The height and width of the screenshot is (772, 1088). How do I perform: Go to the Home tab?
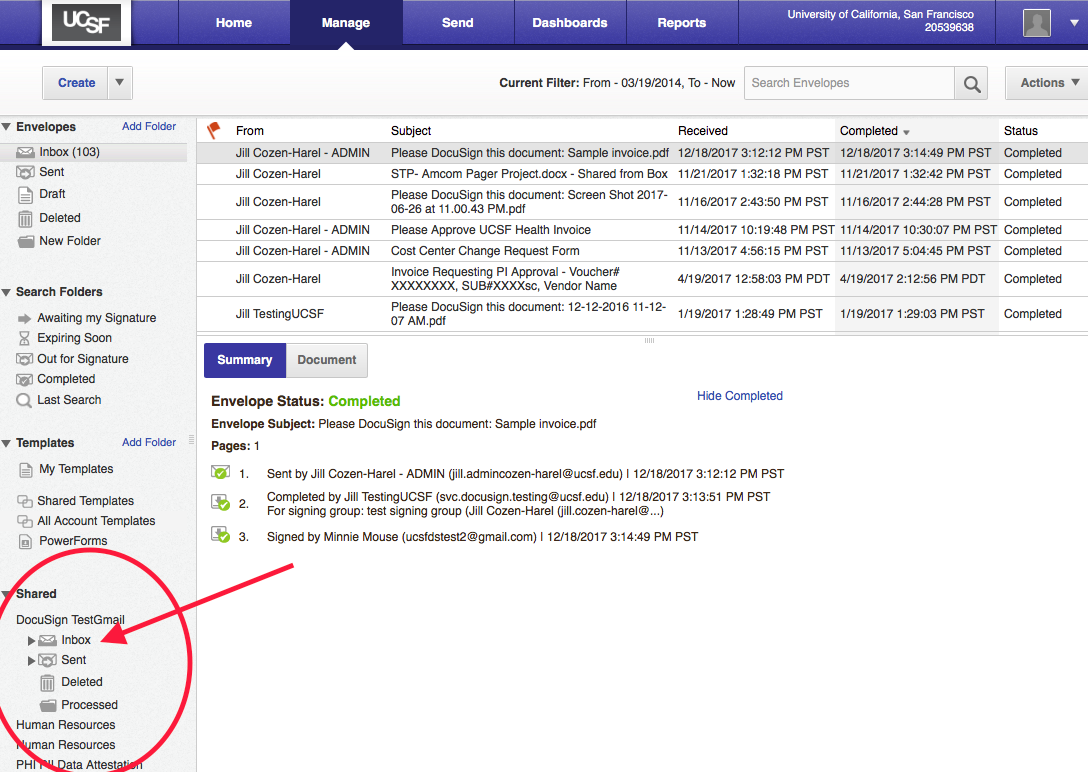point(234,23)
